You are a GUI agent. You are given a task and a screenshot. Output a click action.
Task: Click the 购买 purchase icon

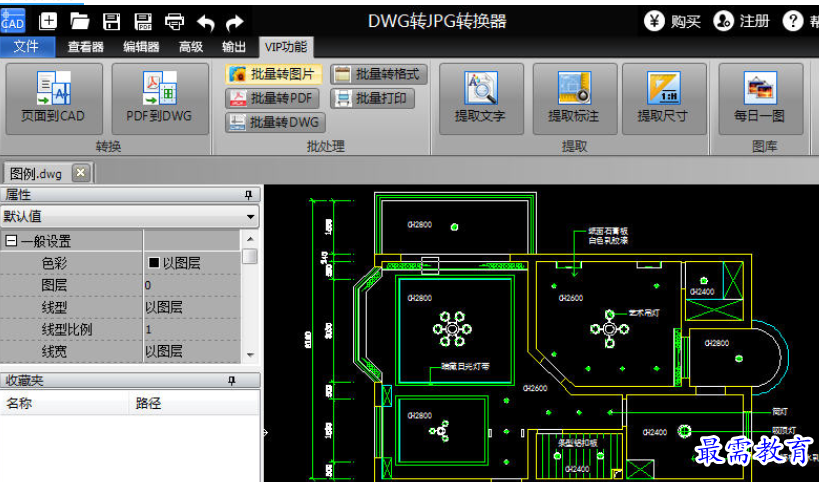pyautogui.click(x=654, y=21)
